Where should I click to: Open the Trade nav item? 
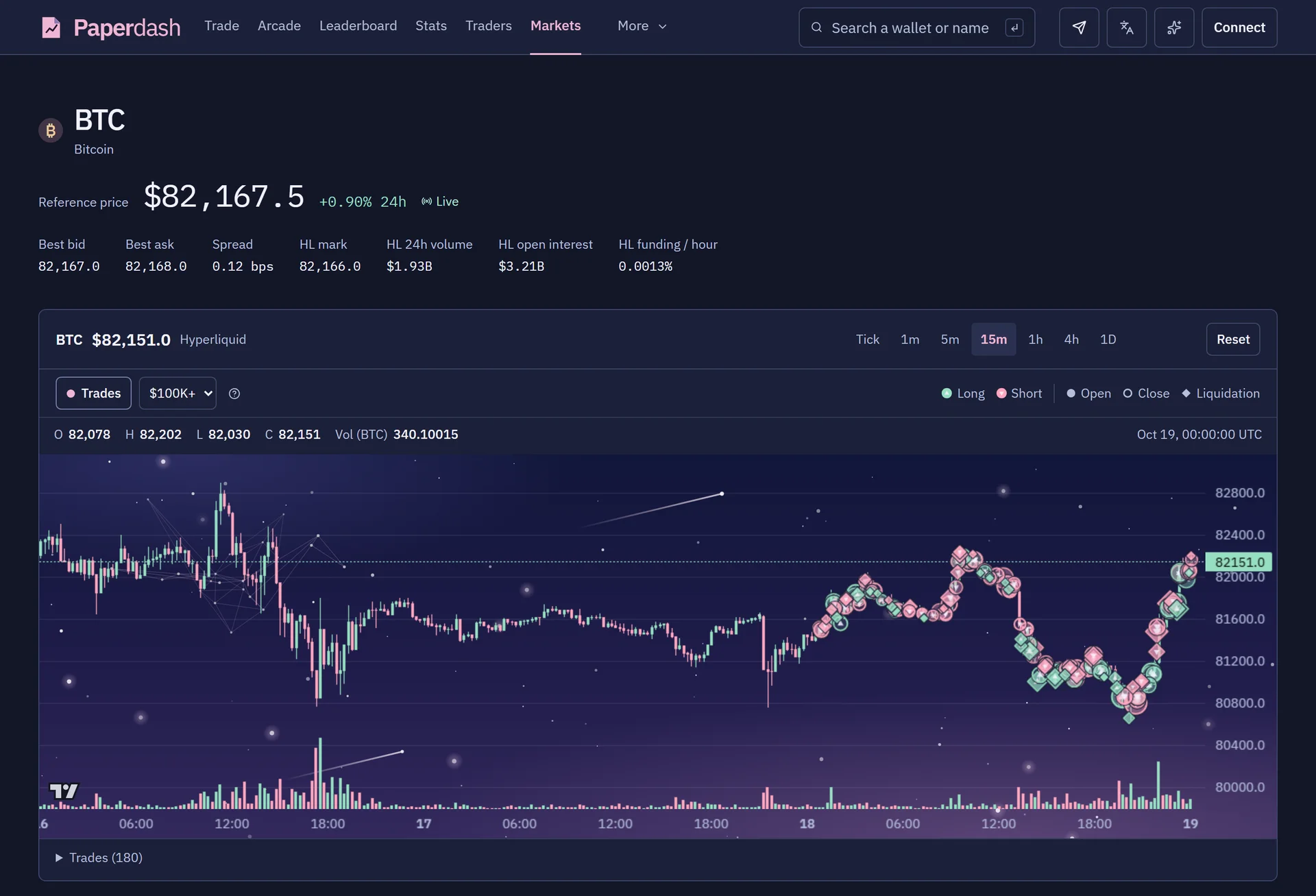tap(221, 25)
